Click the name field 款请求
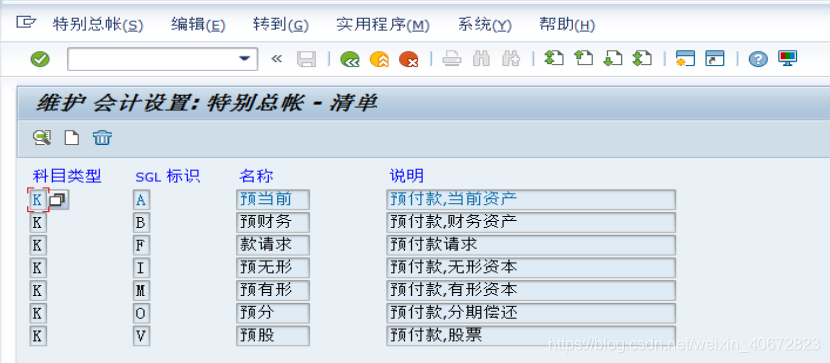The width and height of the screenshot is (830, 363). tap(273, 245)
